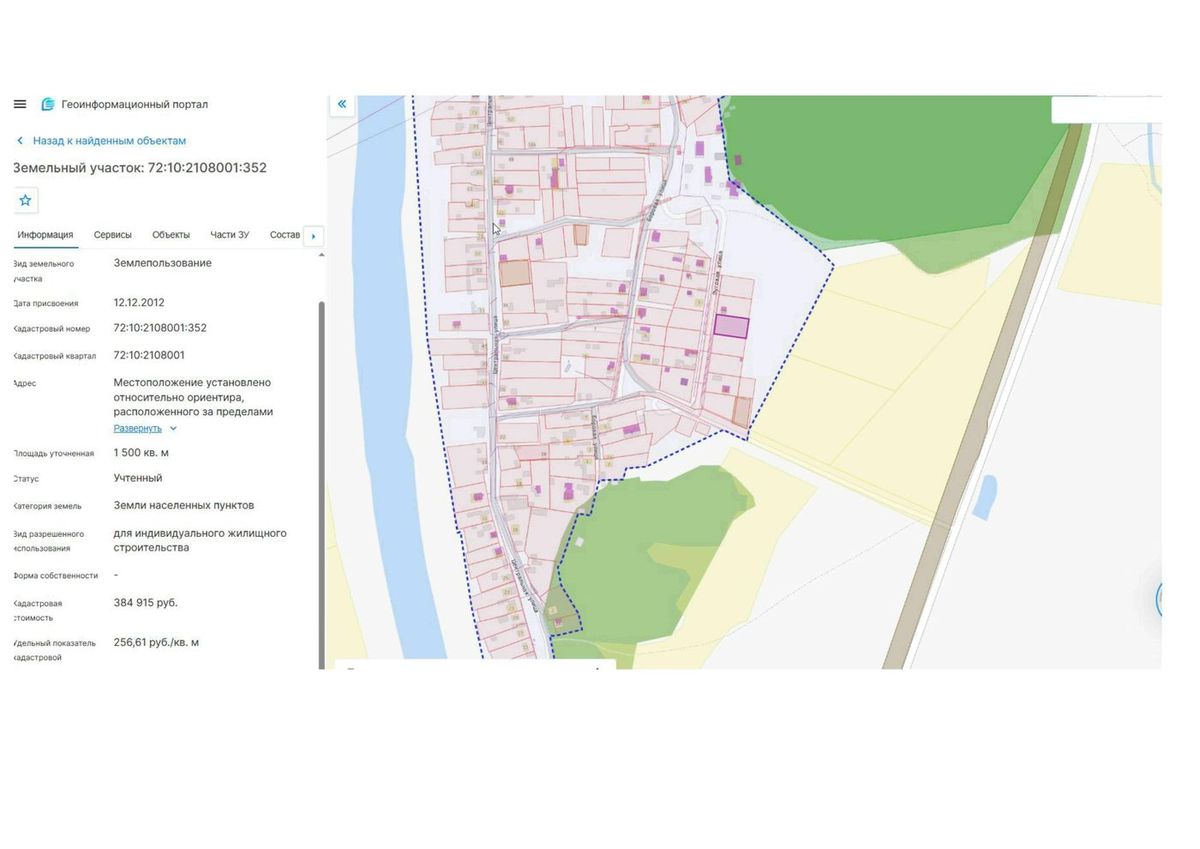Viewport: 1200px width, 849px height.
Task: Add the land plot to favorites with the star
Action: point(25,200)
